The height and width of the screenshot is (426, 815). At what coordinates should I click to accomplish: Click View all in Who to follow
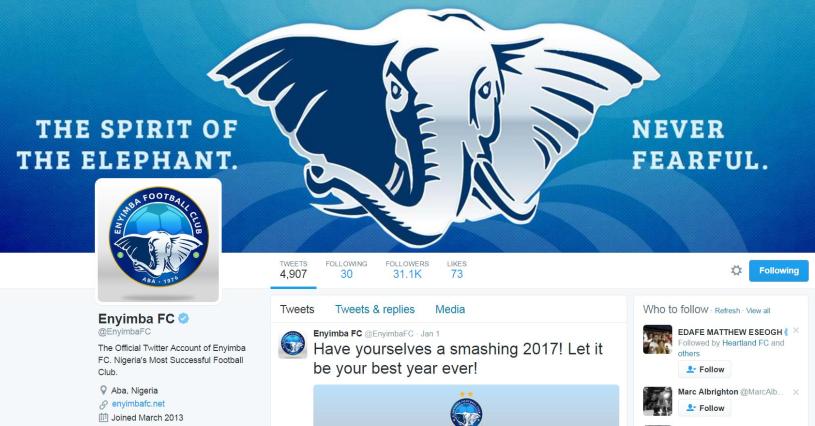(758, 311)
